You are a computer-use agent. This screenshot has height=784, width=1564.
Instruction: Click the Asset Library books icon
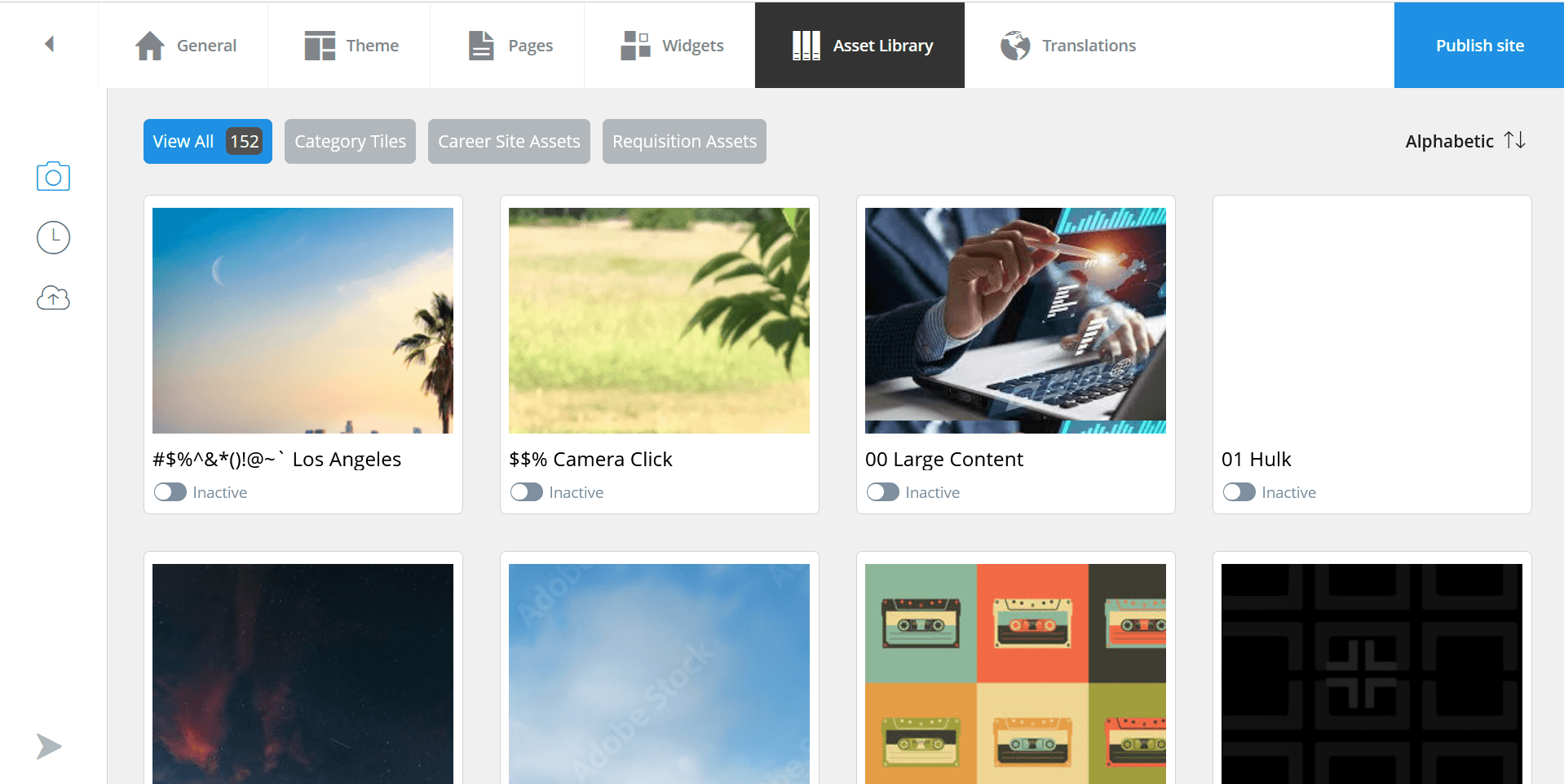click(806, 46)
